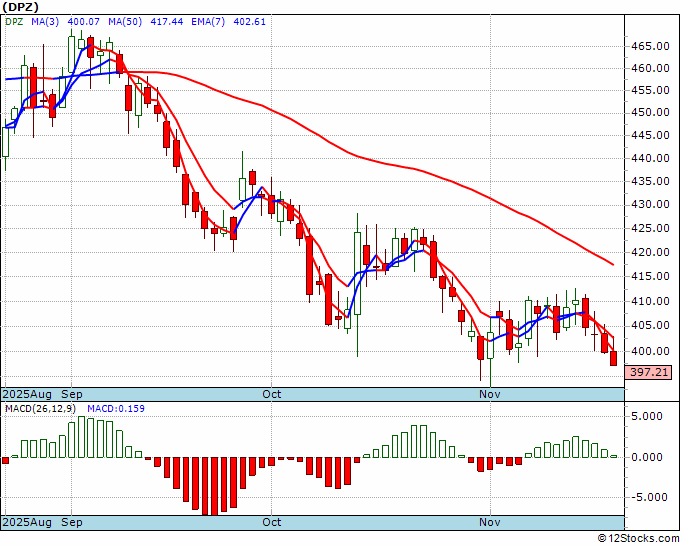The height and width of the screenshot is (546, 680).
Task: Click Oct on the MACD date axis
Action: tap(271, 522)
